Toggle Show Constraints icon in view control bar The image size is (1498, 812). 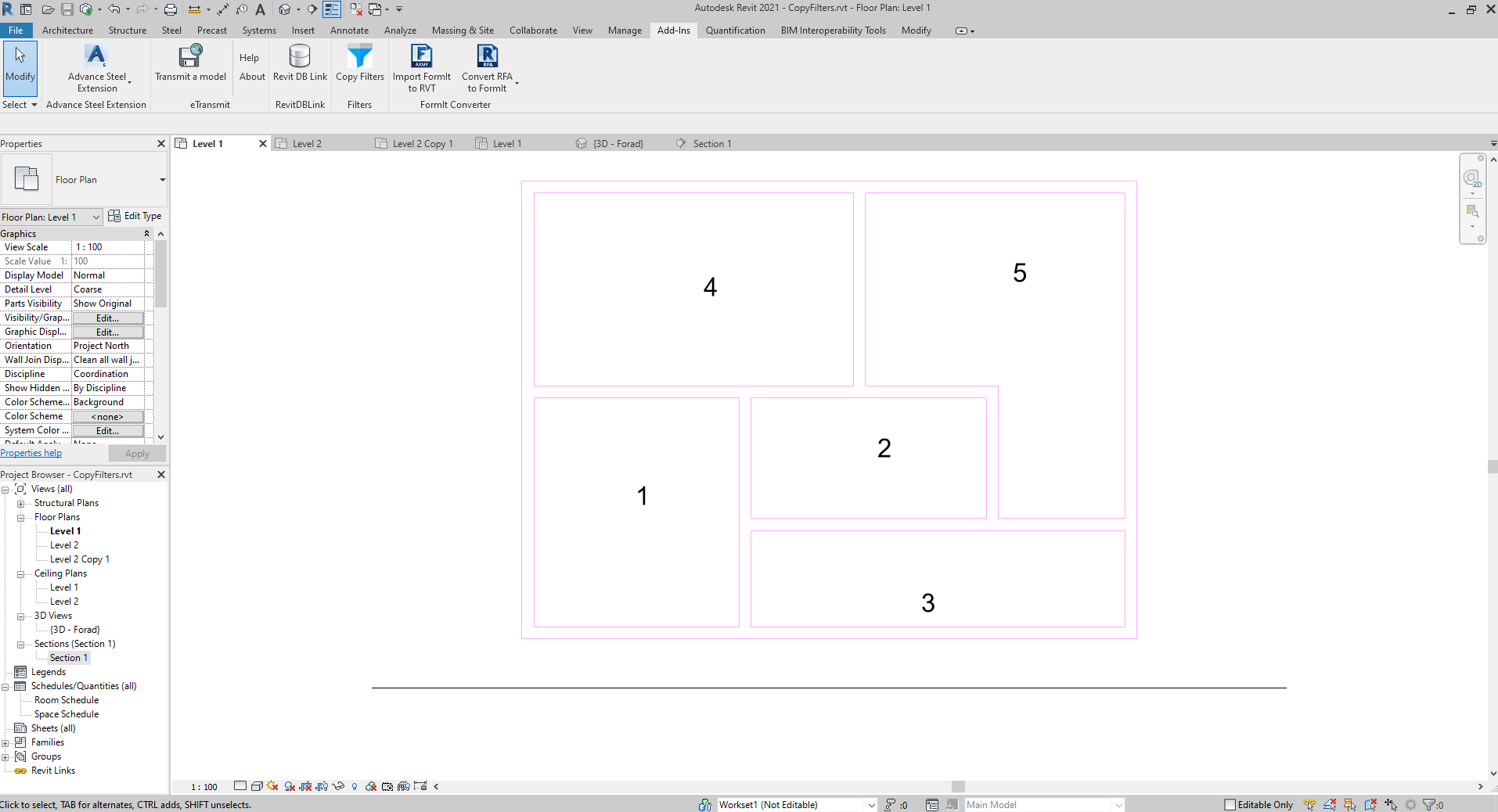[x=420, y=786]
